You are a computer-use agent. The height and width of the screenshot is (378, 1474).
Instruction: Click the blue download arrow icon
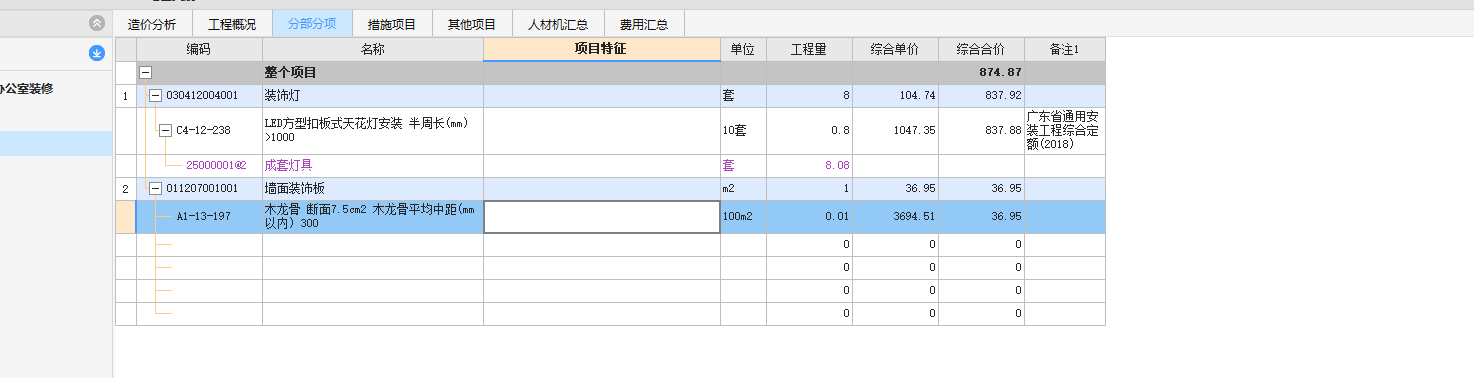[97, 53]
